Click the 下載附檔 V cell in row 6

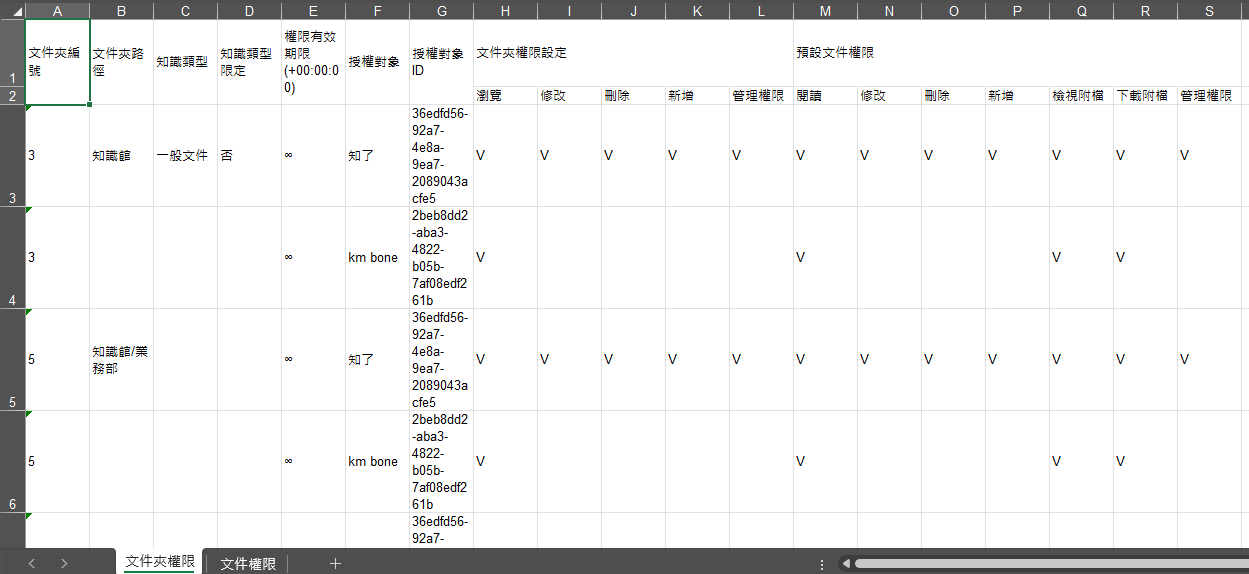pos(1120,462)
